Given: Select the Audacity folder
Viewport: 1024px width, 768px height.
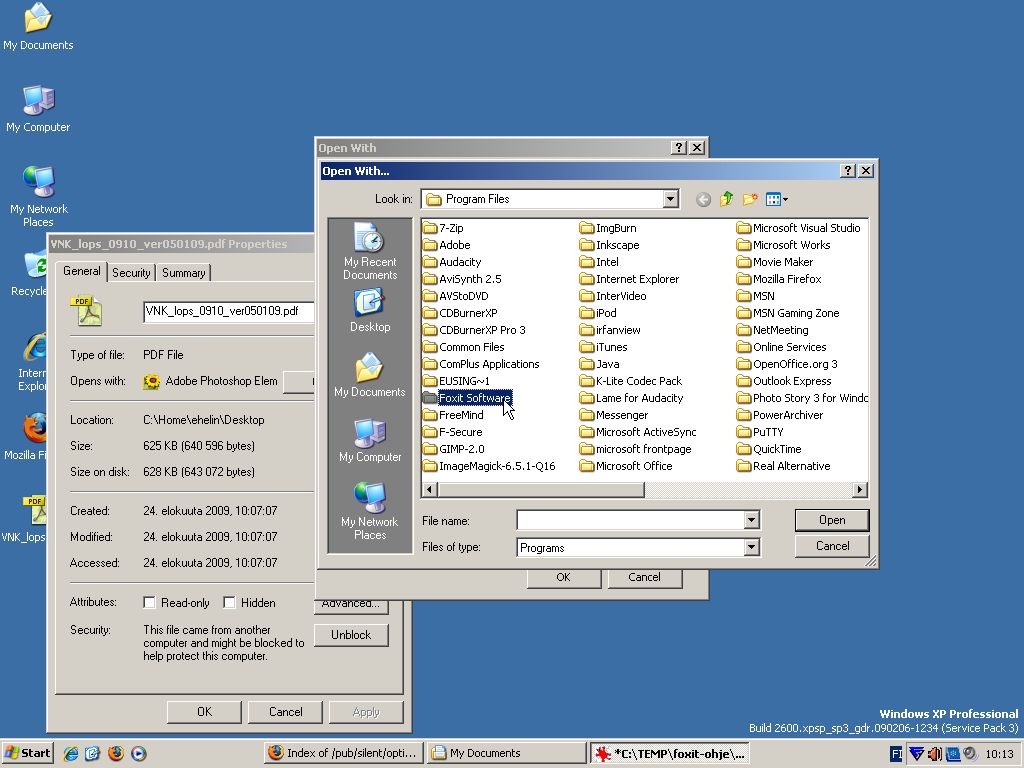Looking at the screenshot, I should point(451,262).
